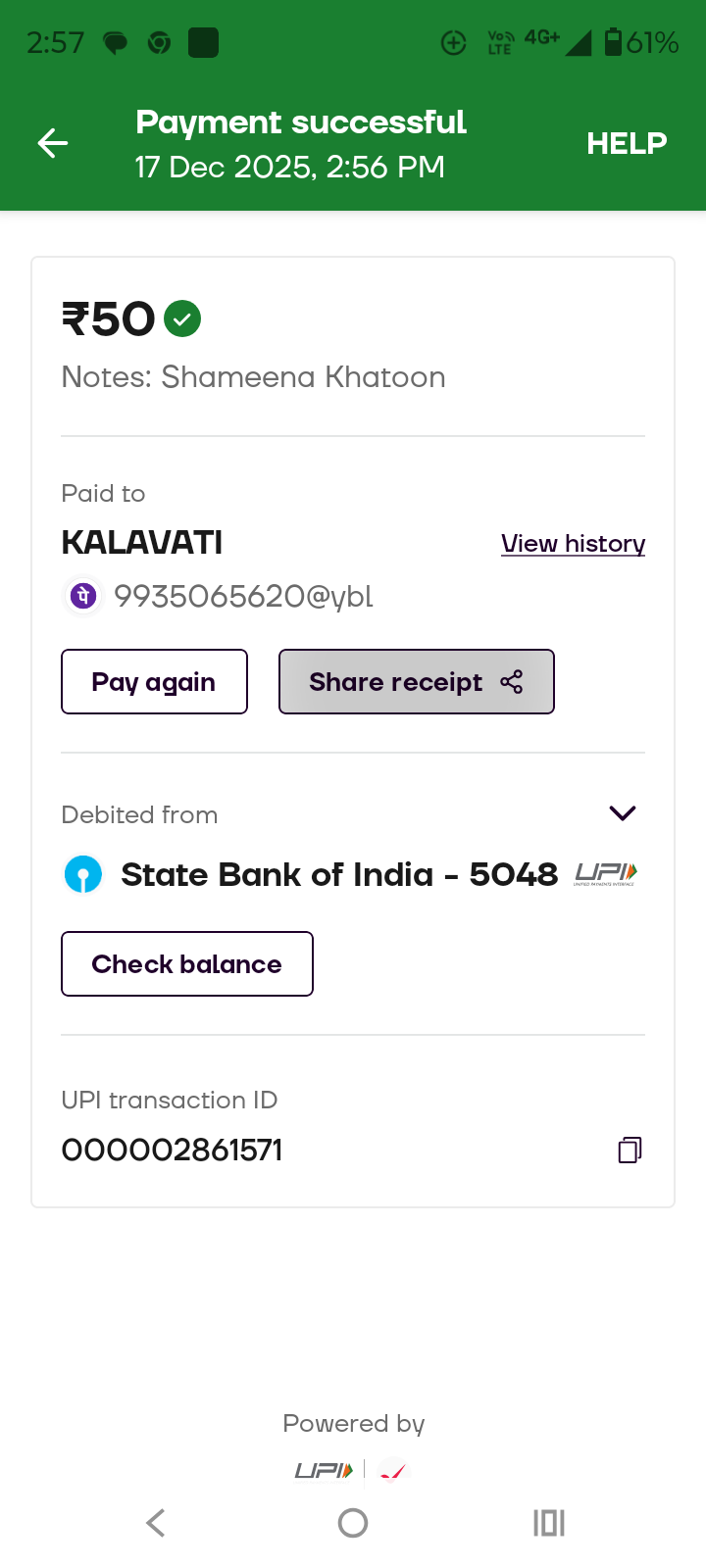Tap the Share receipt button label
Screen dimensions: 706x1568
[396, 682]
